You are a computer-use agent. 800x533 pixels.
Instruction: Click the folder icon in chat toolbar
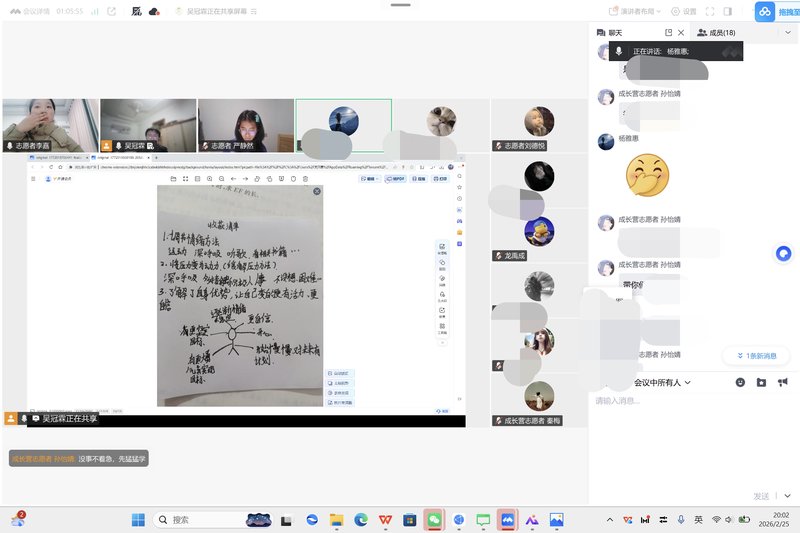point(761,382)
